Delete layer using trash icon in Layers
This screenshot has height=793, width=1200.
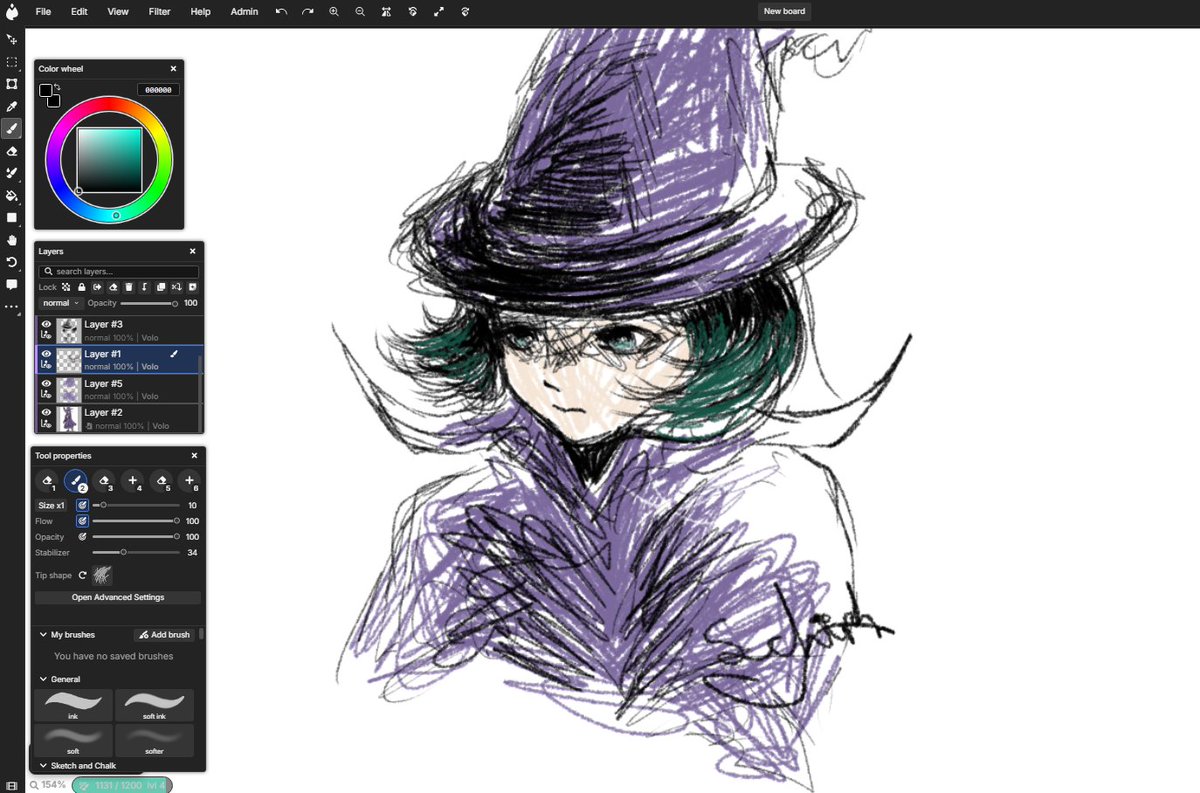[129, 287]
